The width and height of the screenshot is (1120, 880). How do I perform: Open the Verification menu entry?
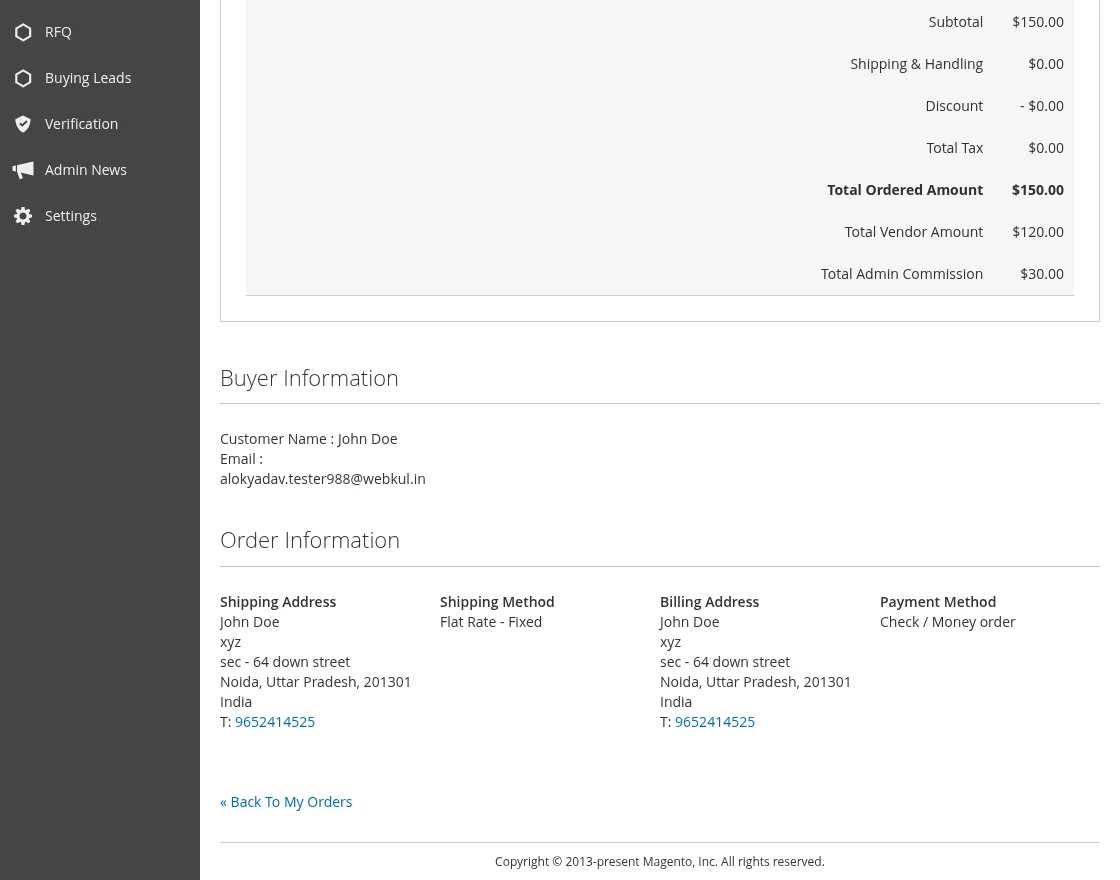click(x=81, y=124)
